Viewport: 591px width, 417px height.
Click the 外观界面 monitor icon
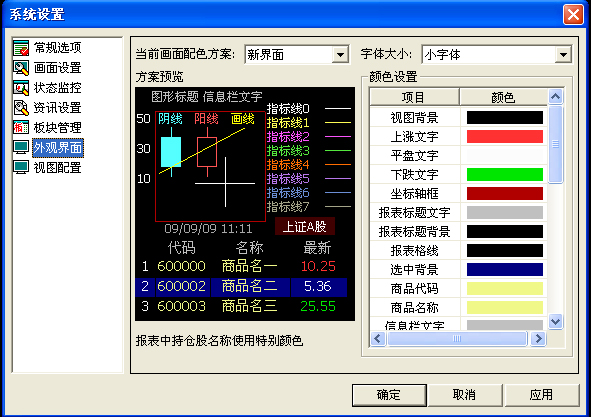coord(21,147)
